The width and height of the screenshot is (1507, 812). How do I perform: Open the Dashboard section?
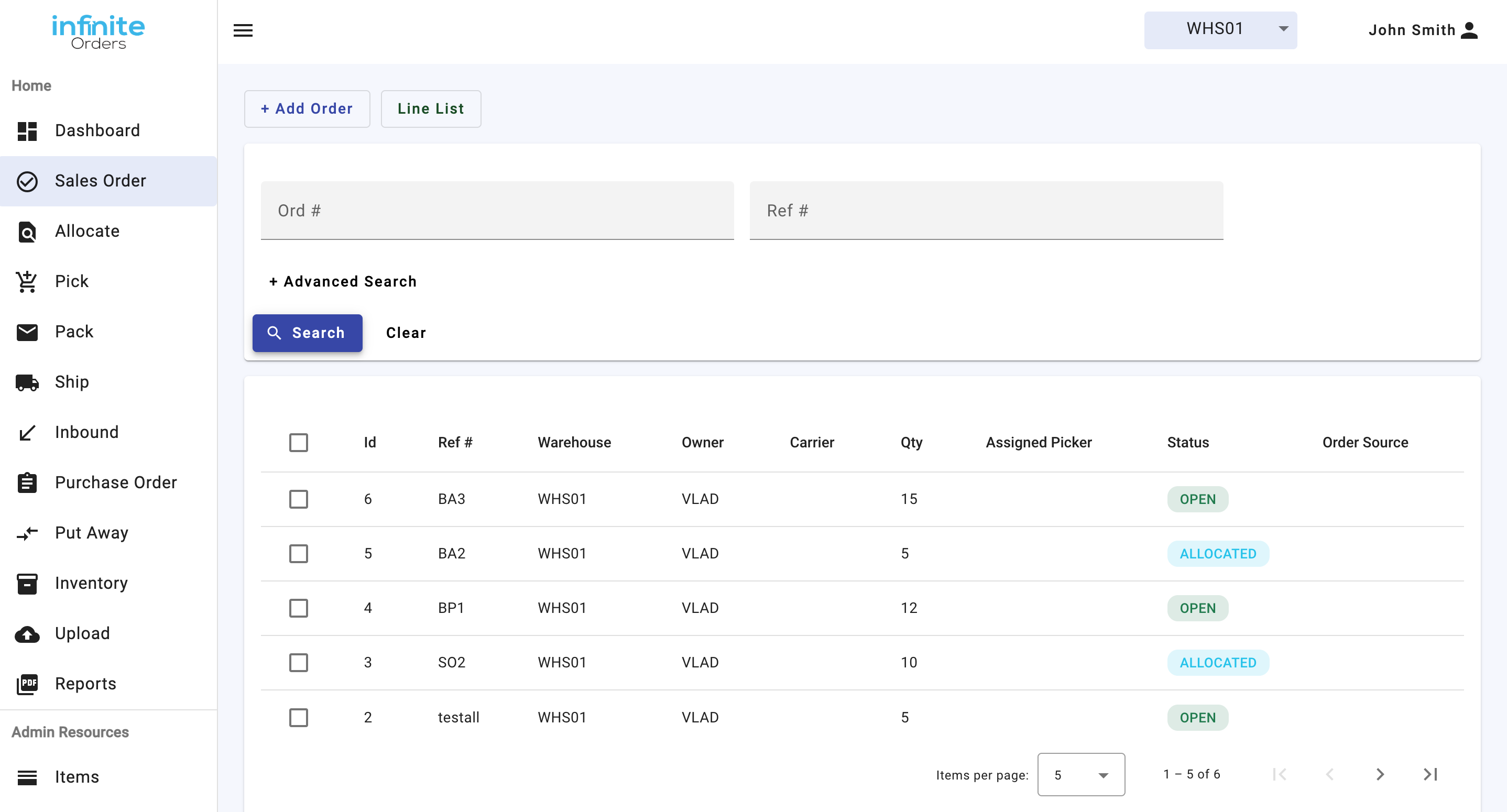(97, 130)
